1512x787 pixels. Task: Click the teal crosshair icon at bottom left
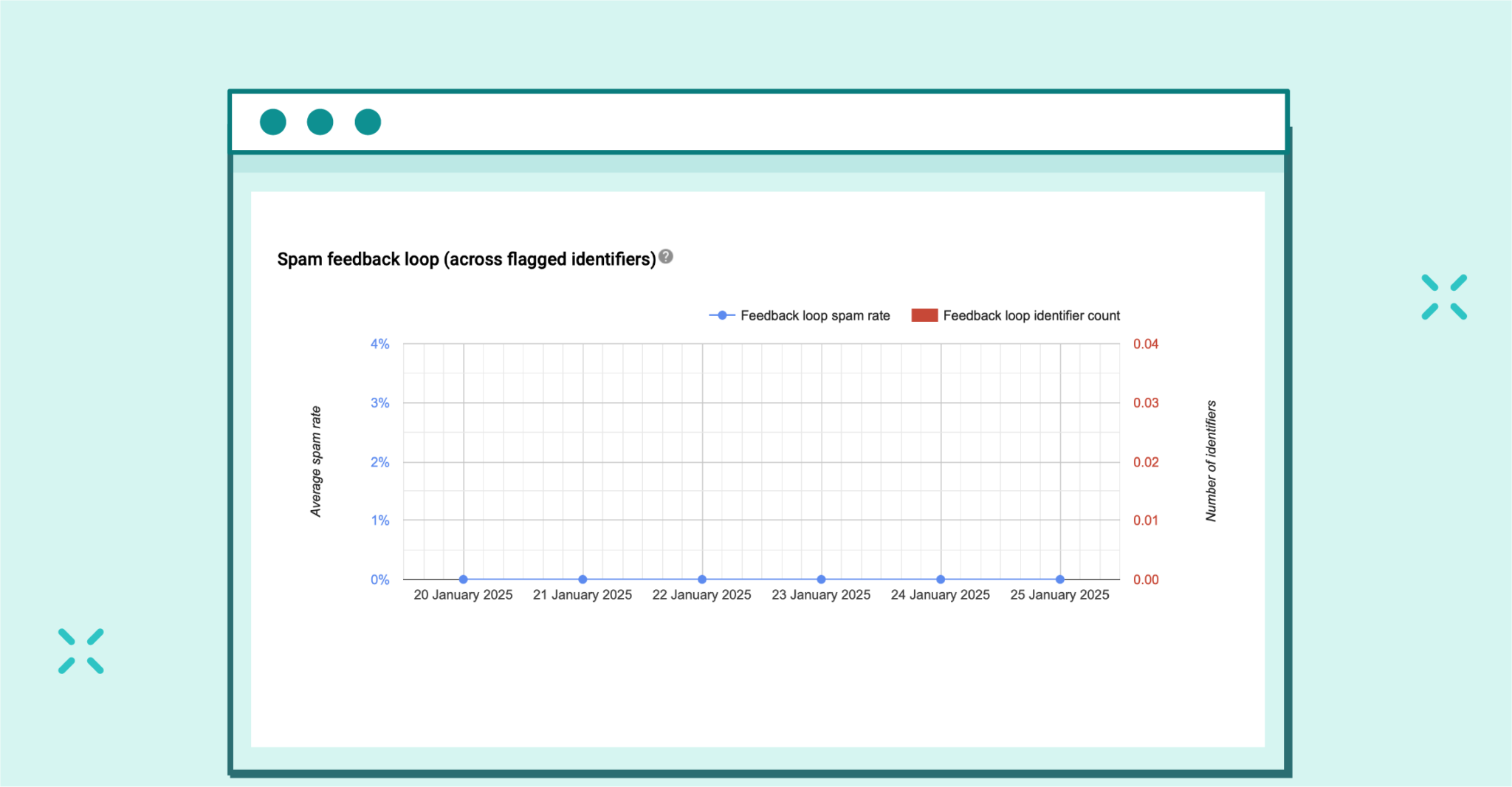click(x=81, y=650)
